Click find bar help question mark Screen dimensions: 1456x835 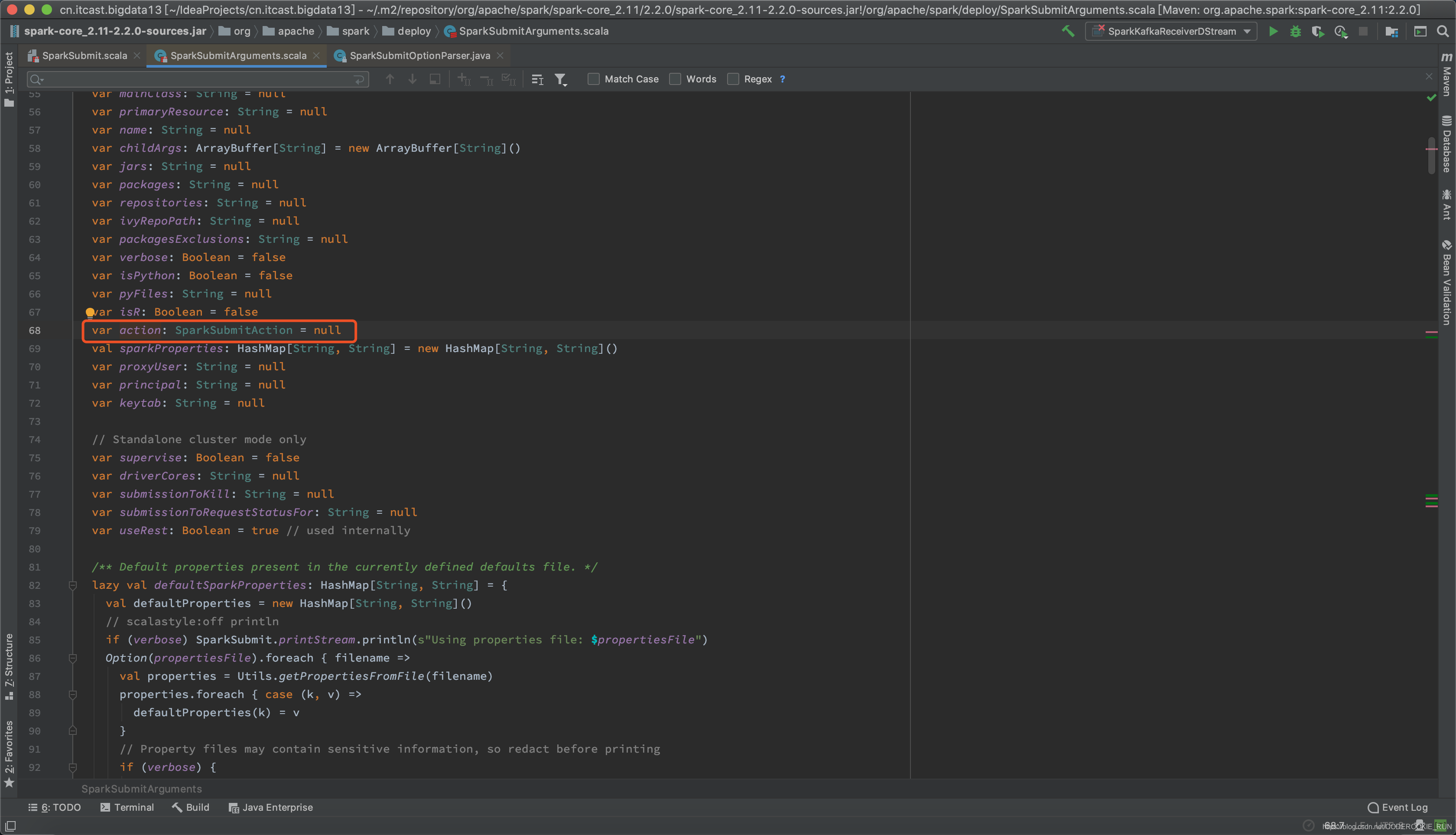[783, 79]
